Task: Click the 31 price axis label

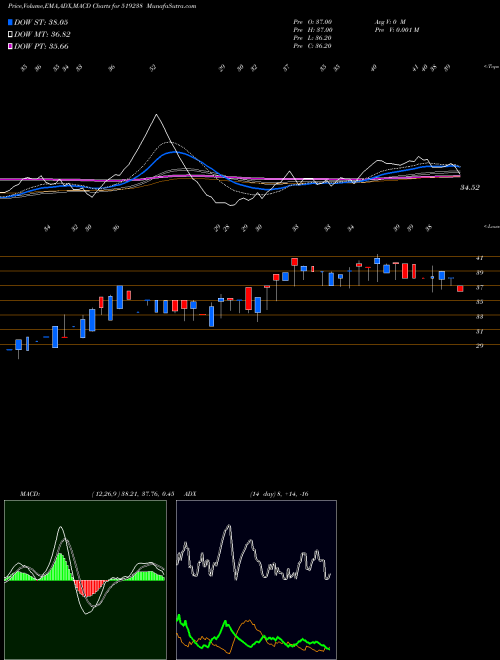Action: pos(479,331)
